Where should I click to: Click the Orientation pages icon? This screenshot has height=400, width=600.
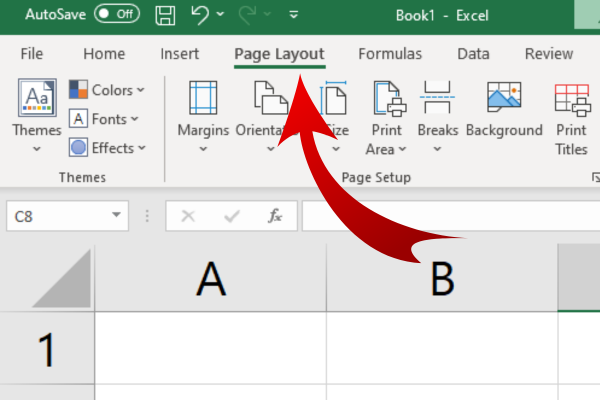(271, 98)
